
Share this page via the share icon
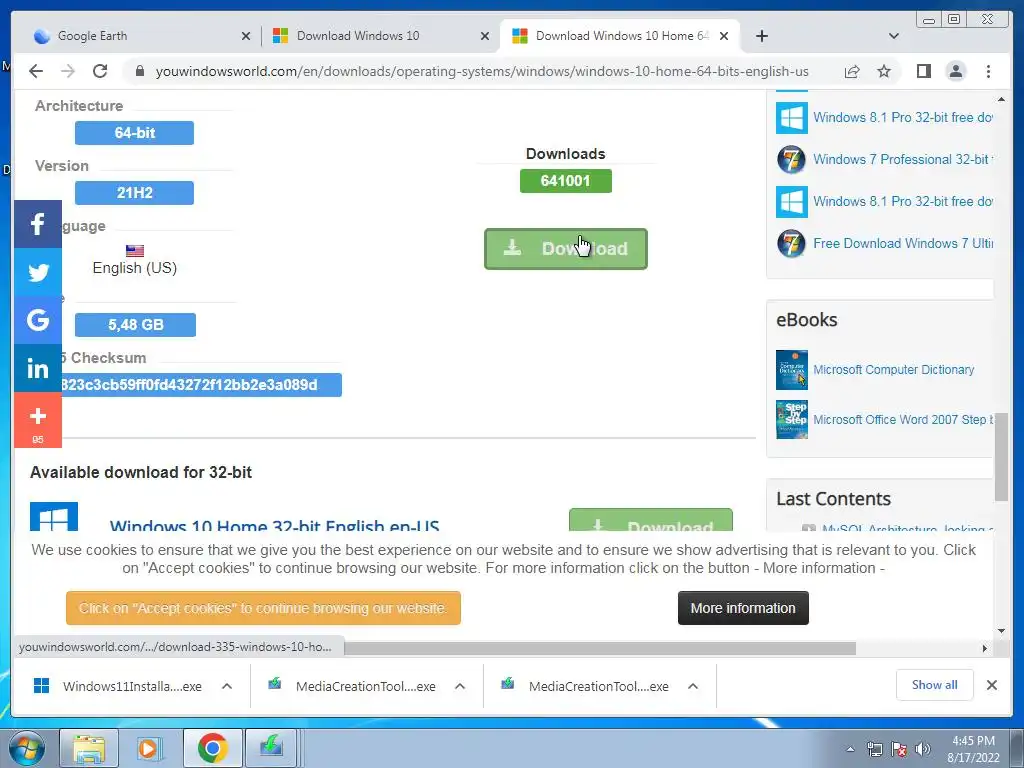coord(852,71)
